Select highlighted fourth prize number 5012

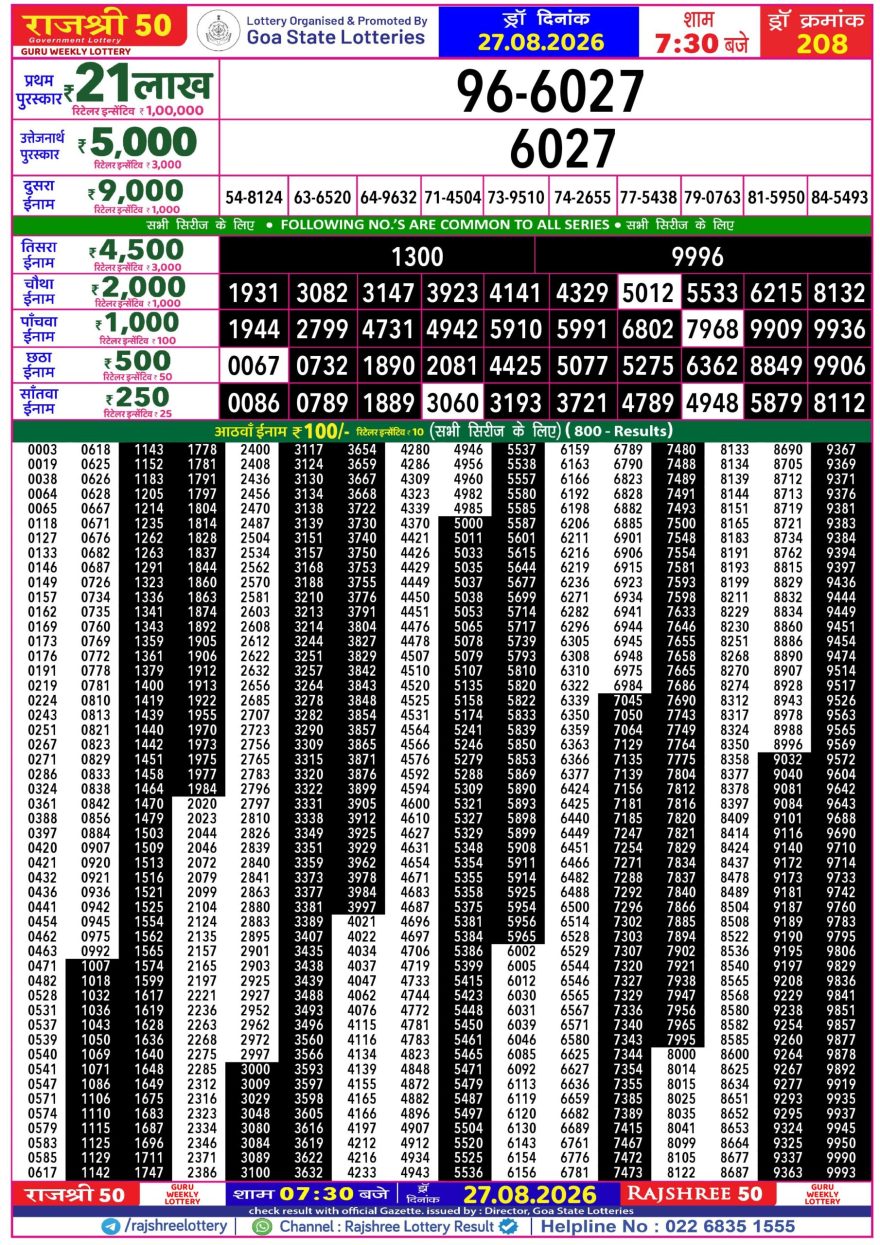[x=648, y=293]
